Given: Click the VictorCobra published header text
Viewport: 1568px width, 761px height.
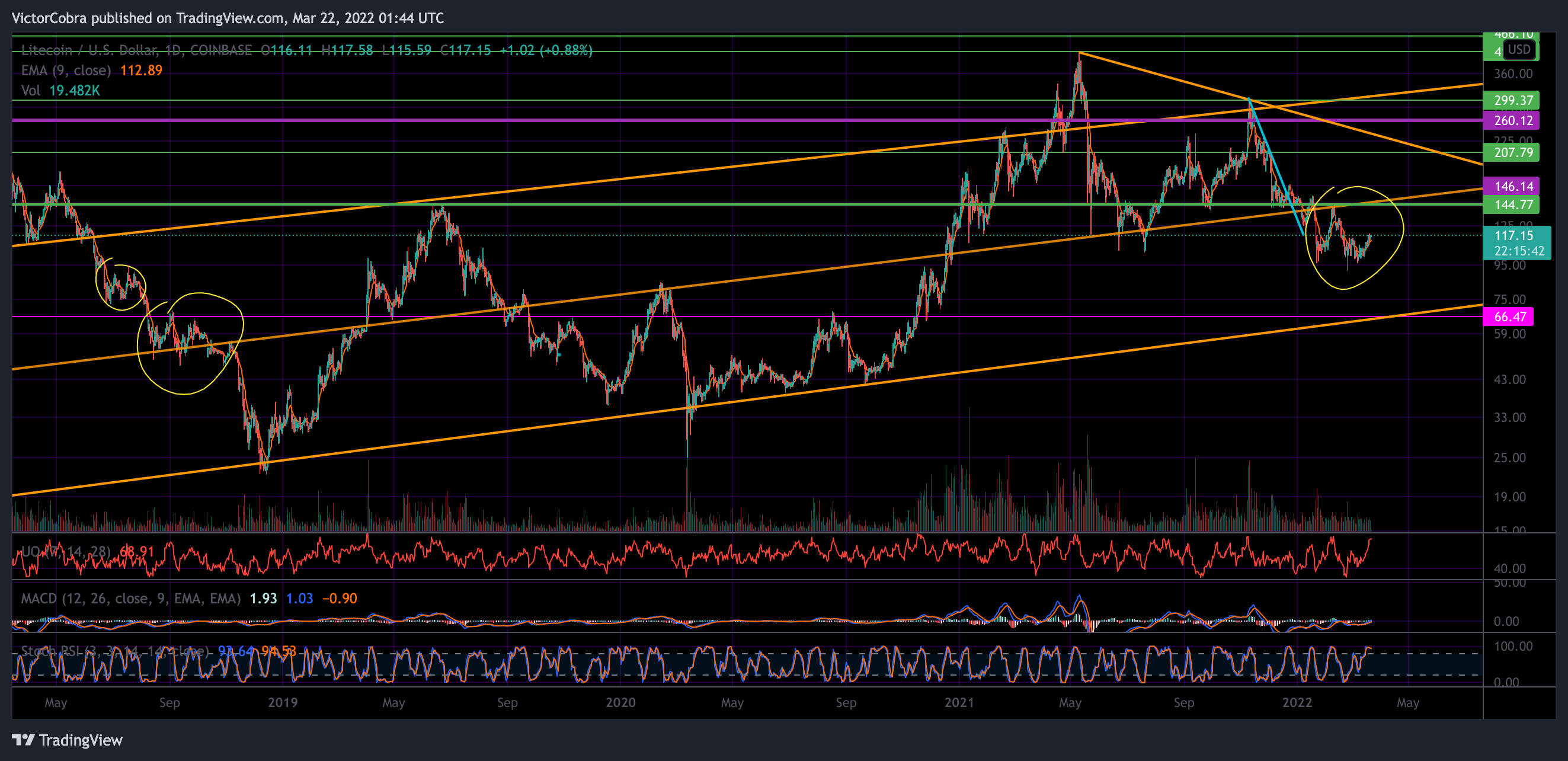Looking at the screenshot, I should 228,18.
